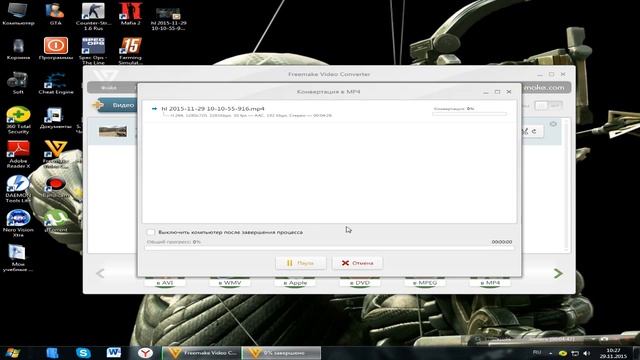The image size is (640, 360).
Task: Open the volume speaker tray icon
Action: coord(587,353)
